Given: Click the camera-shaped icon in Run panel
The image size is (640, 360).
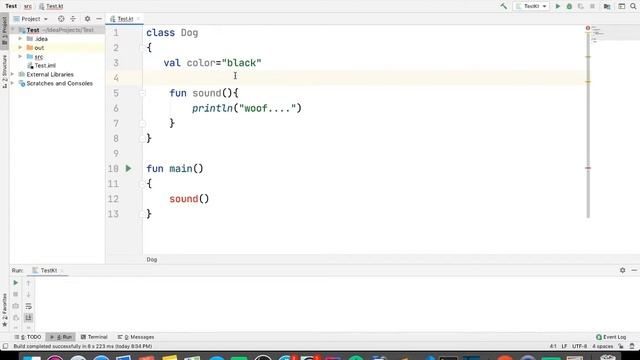Looking at the screenshot, I should tap(16, 306).
